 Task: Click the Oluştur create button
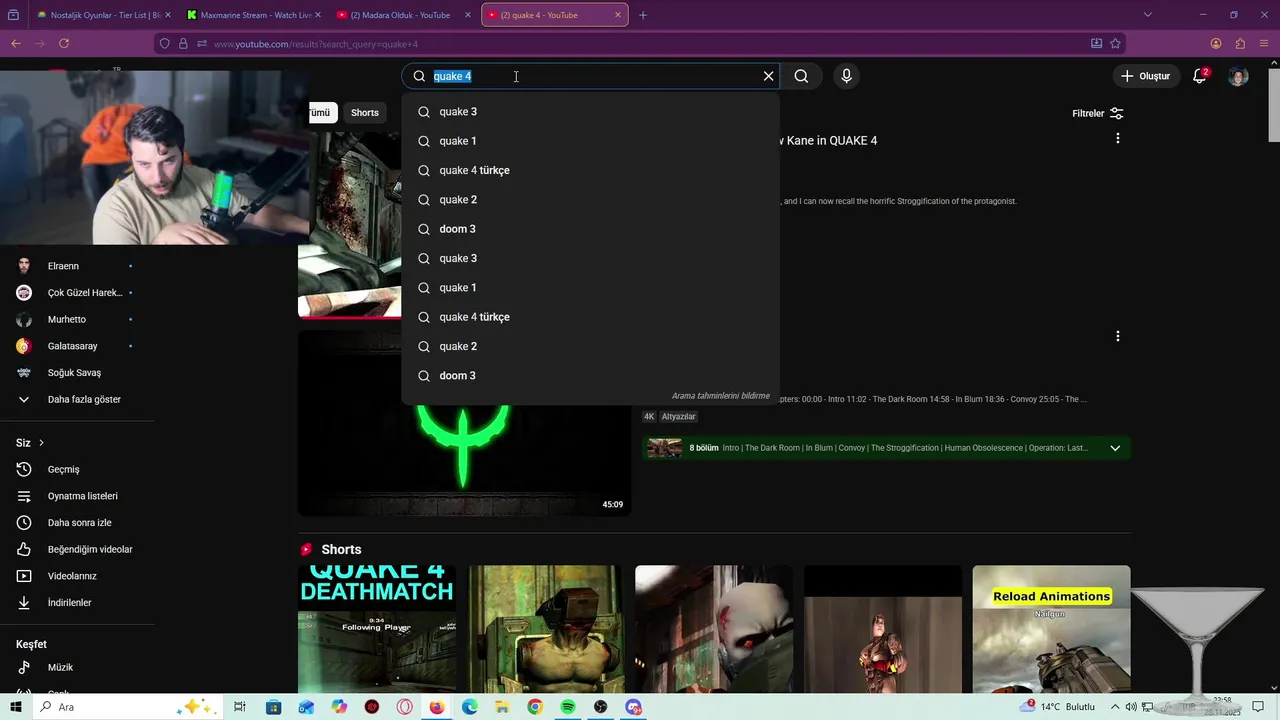(x=1145, y=76)
